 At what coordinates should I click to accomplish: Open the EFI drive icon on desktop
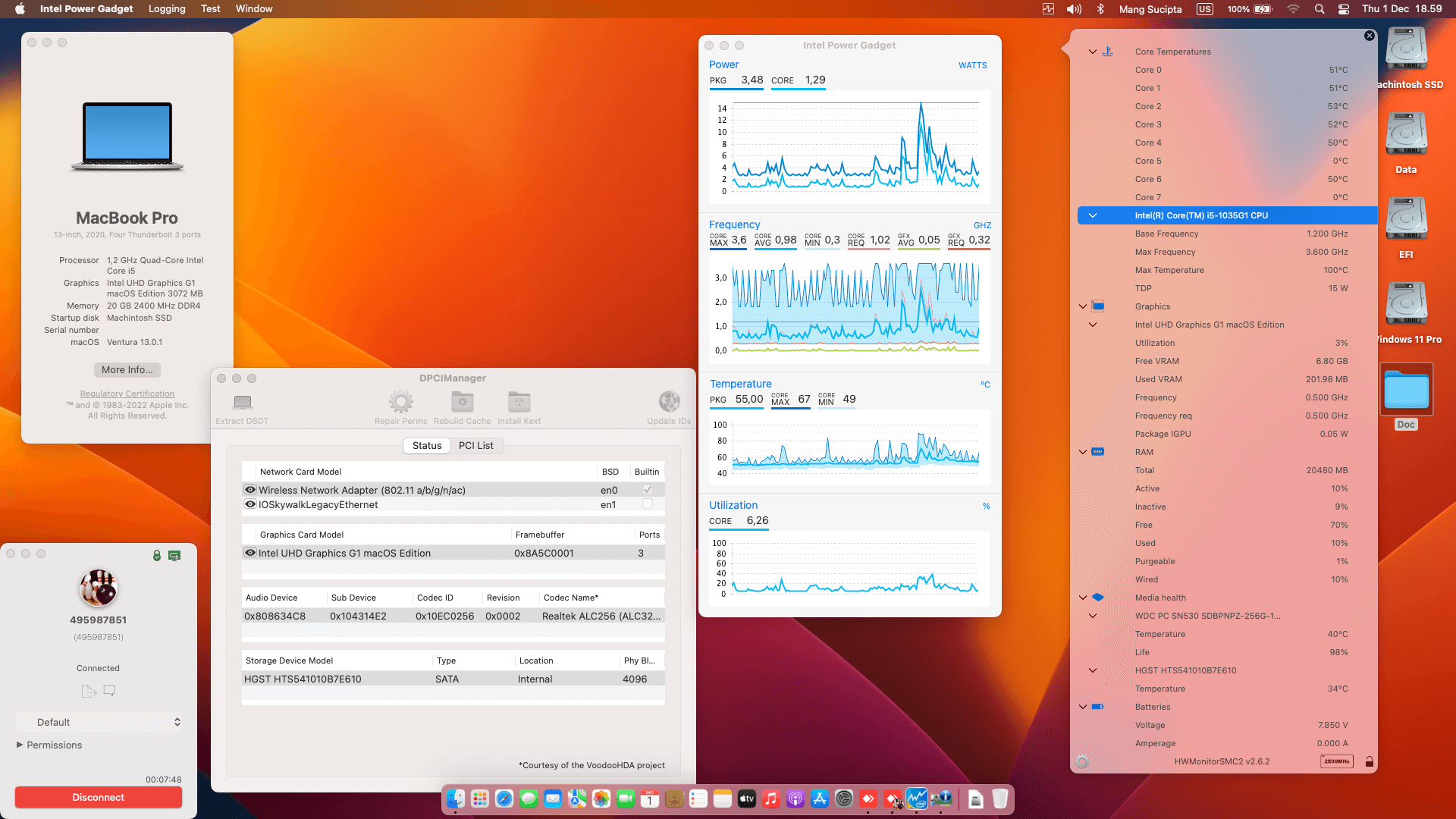point(1407,219)
